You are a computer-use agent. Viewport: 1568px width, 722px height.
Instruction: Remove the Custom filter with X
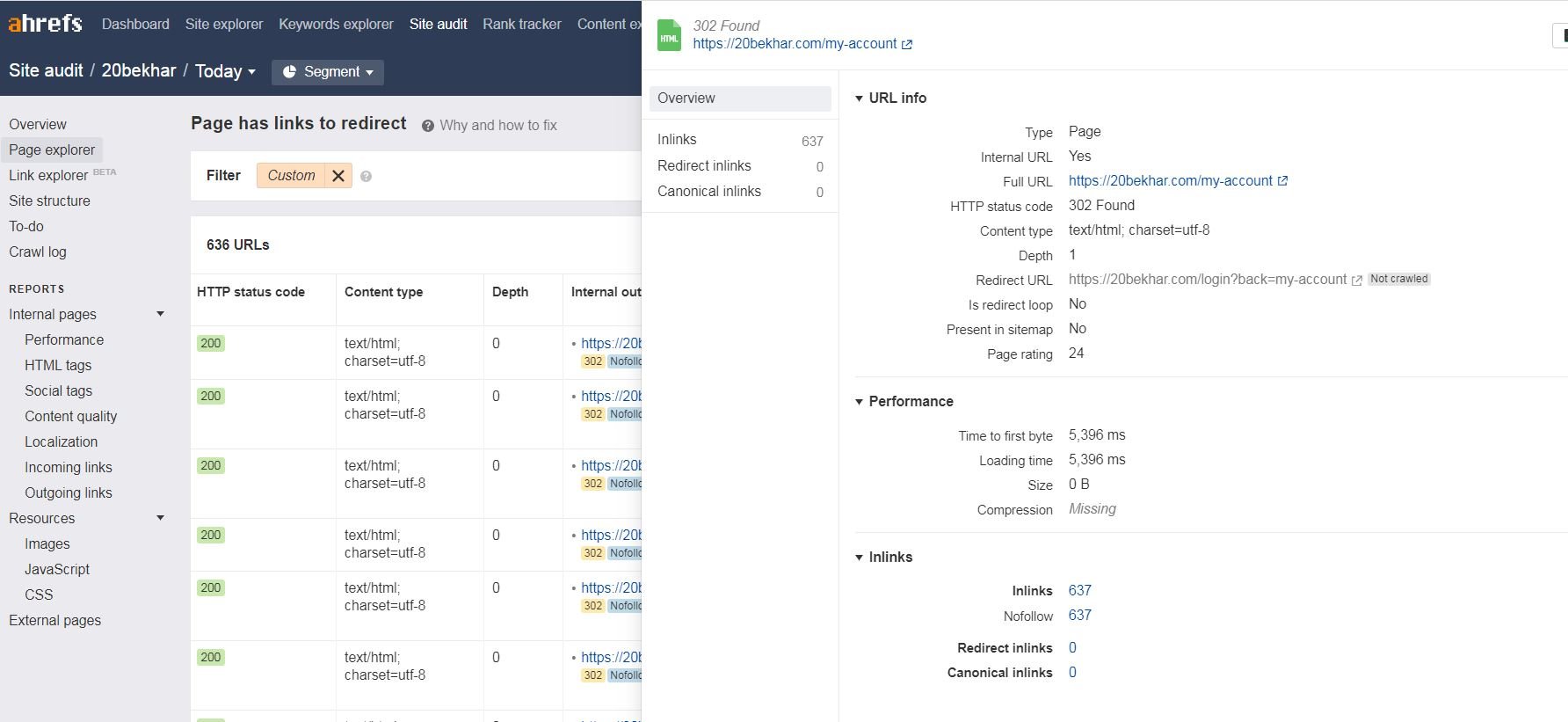click(x=338, y=176)
